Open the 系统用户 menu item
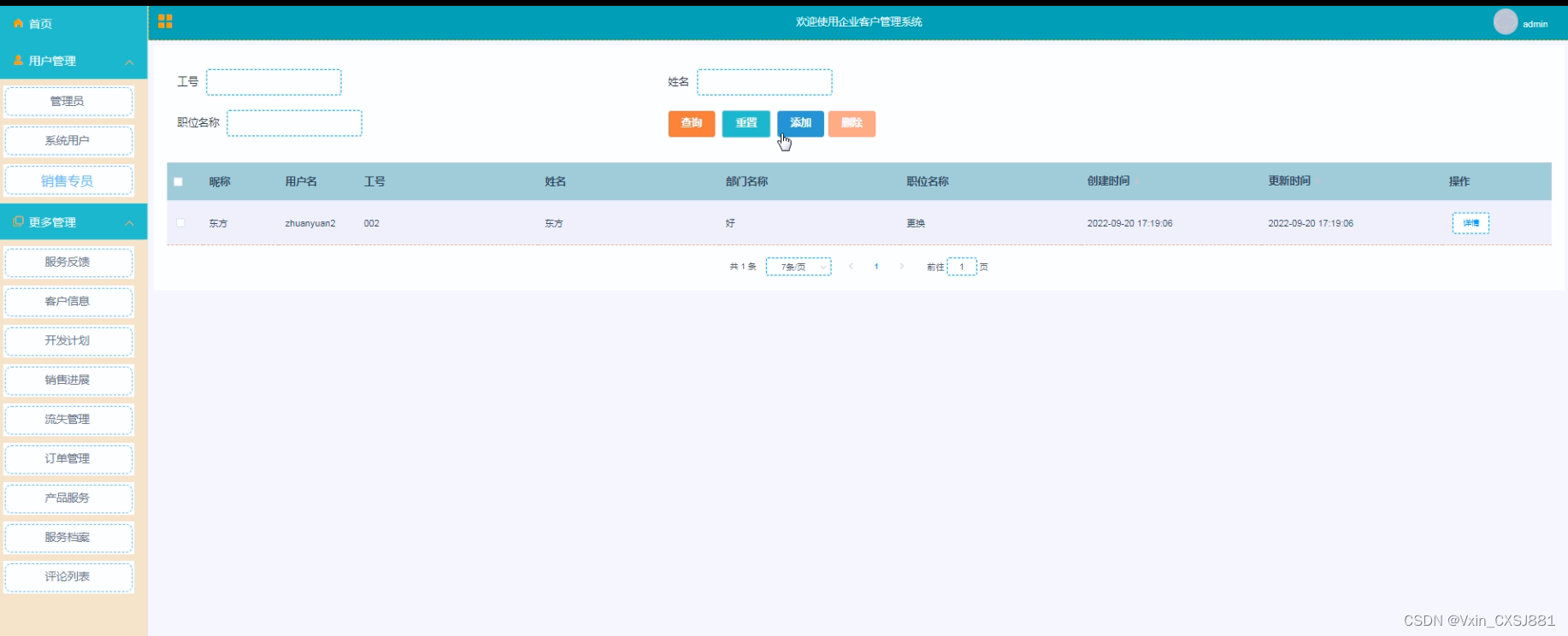Viewport: 1568px width, 636px height. pos(68,140)
